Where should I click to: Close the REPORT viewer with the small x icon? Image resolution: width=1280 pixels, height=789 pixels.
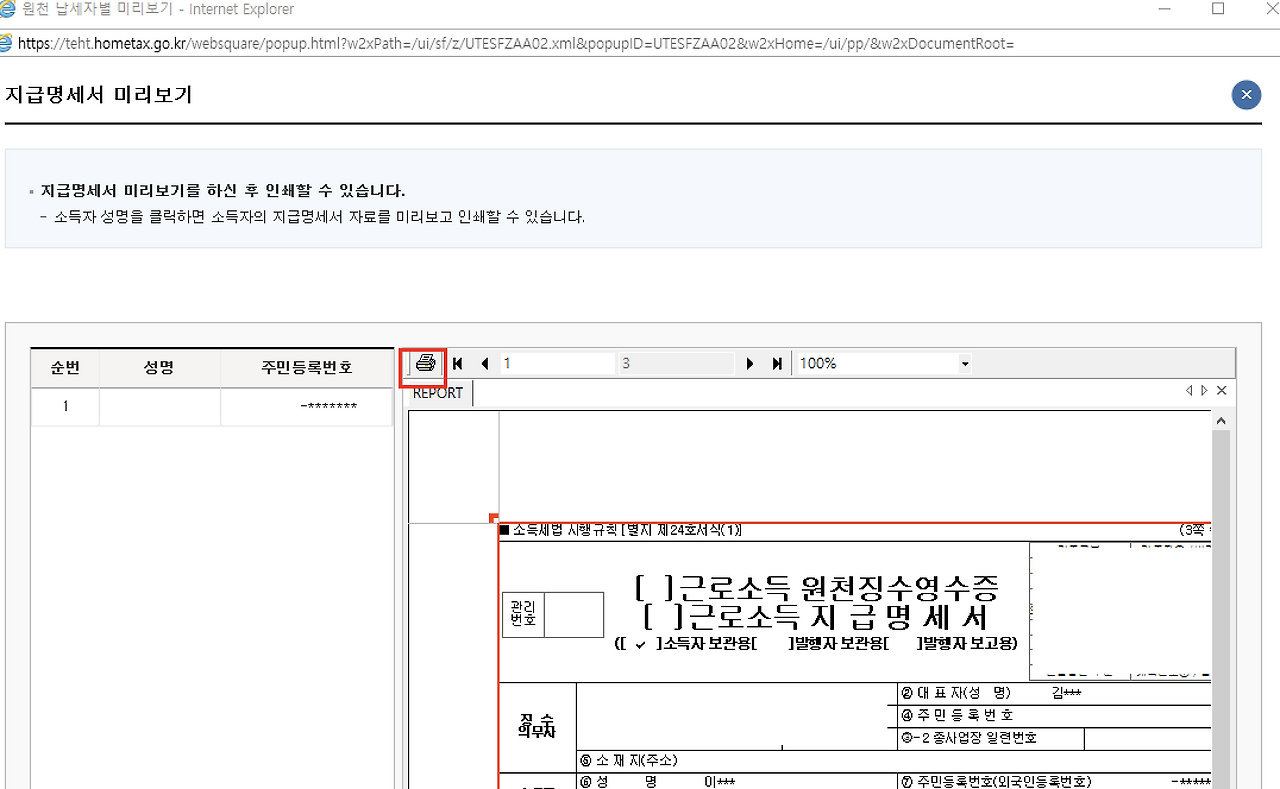(x=1221, y=391)
